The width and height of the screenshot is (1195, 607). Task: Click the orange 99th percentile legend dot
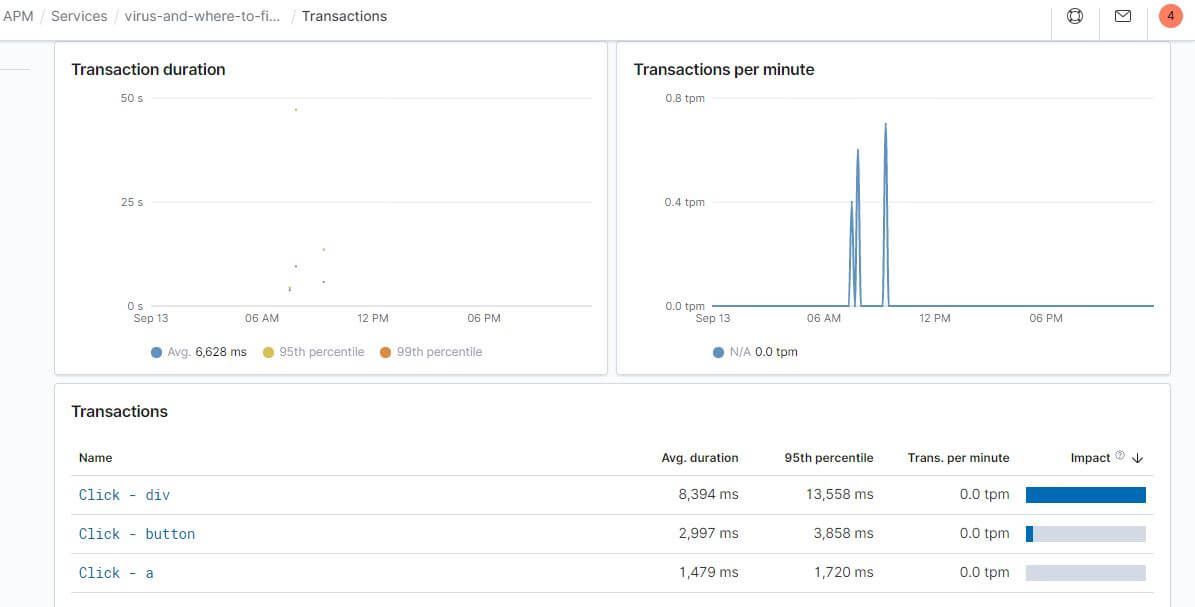pos(385,351)
